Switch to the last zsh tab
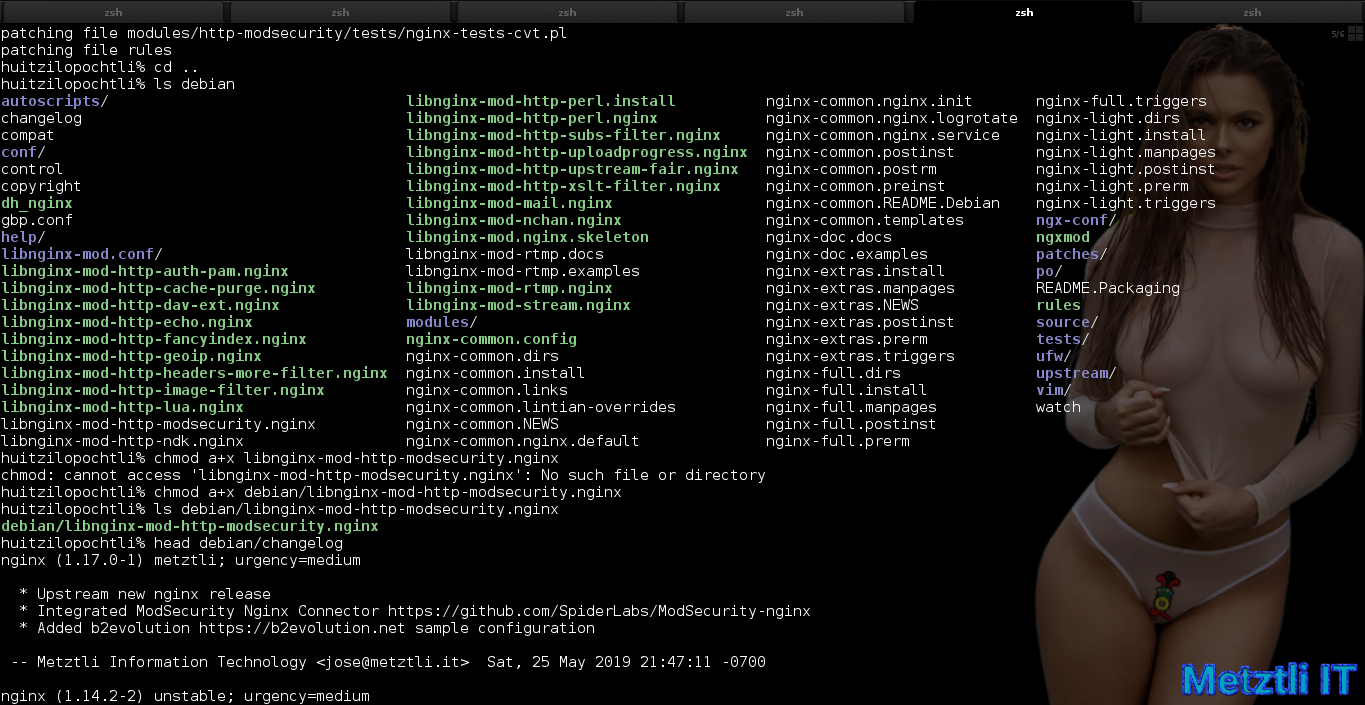The width and height of the screenshot is (1365, 705). 1252,12
